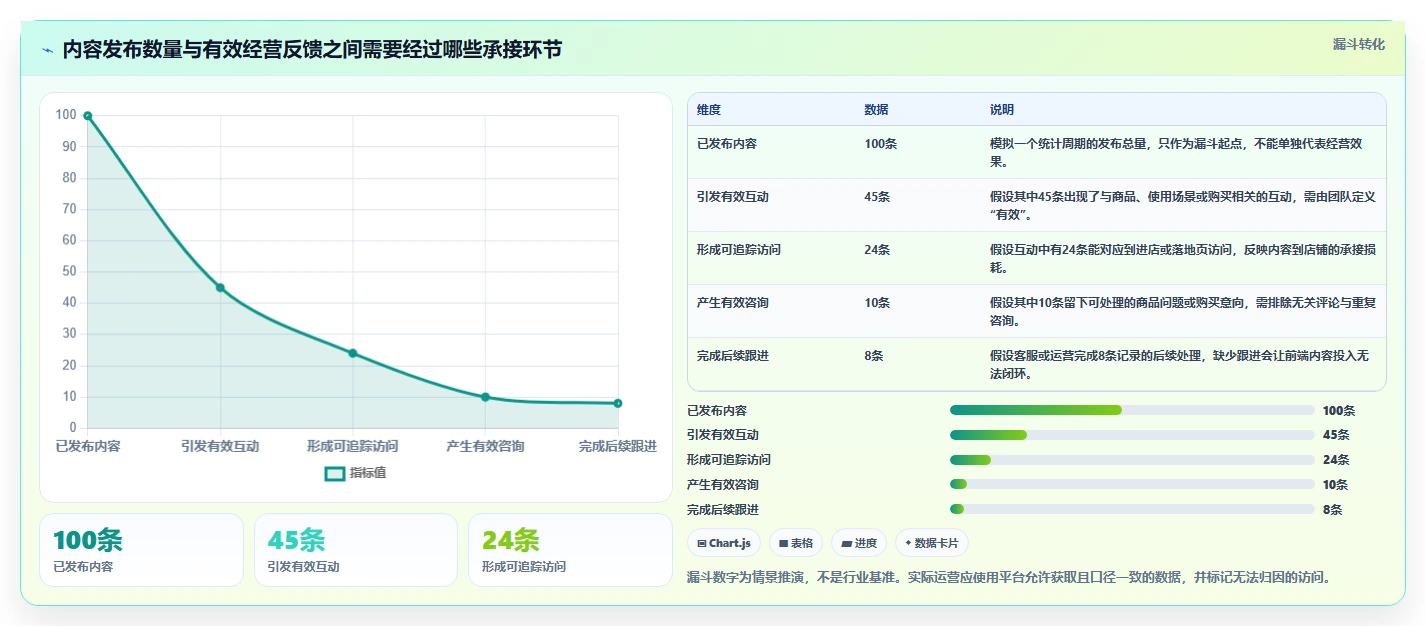Click the y-axis value 50 on chart
The width and height of the screenshot is (1426, 626).
click(x=69, y=271)
